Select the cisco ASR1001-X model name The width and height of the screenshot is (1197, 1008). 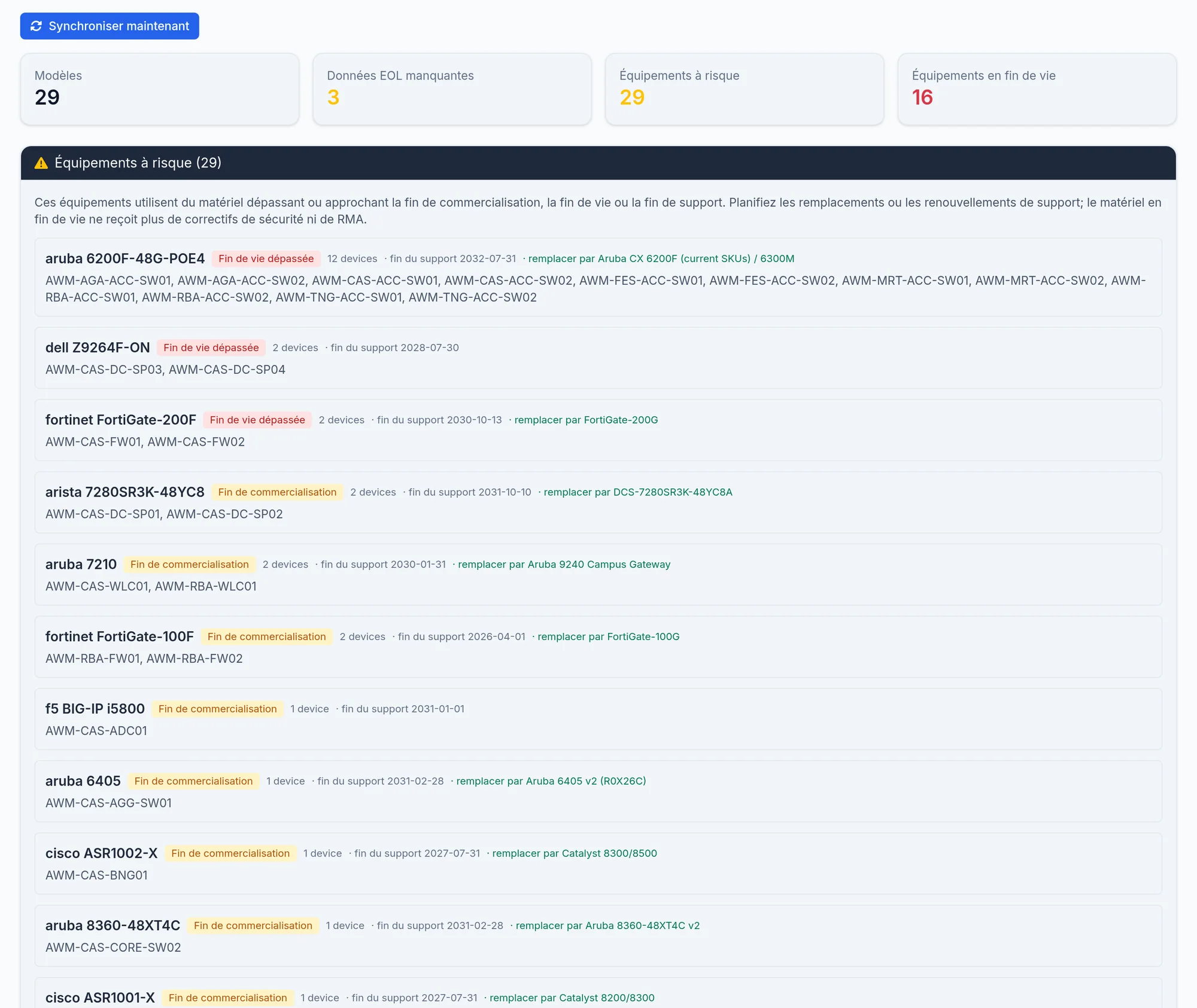pos(101,998)
